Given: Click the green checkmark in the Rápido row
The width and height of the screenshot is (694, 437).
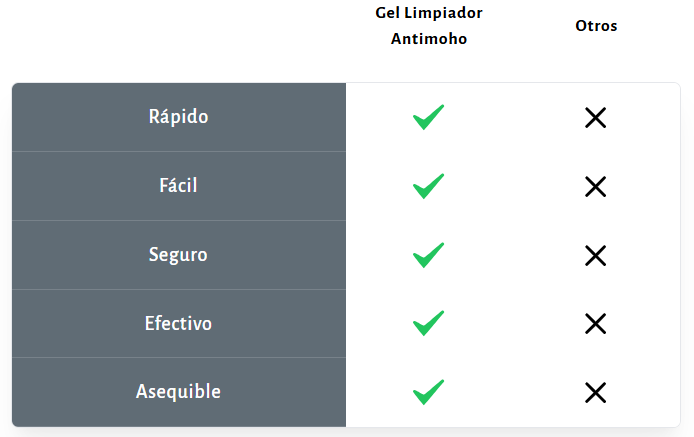Looking at the screenshot, I should click(x=428, y=117).
